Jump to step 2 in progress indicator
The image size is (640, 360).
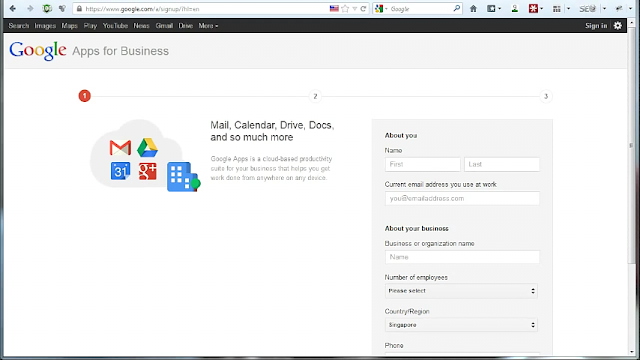(315, 96)
